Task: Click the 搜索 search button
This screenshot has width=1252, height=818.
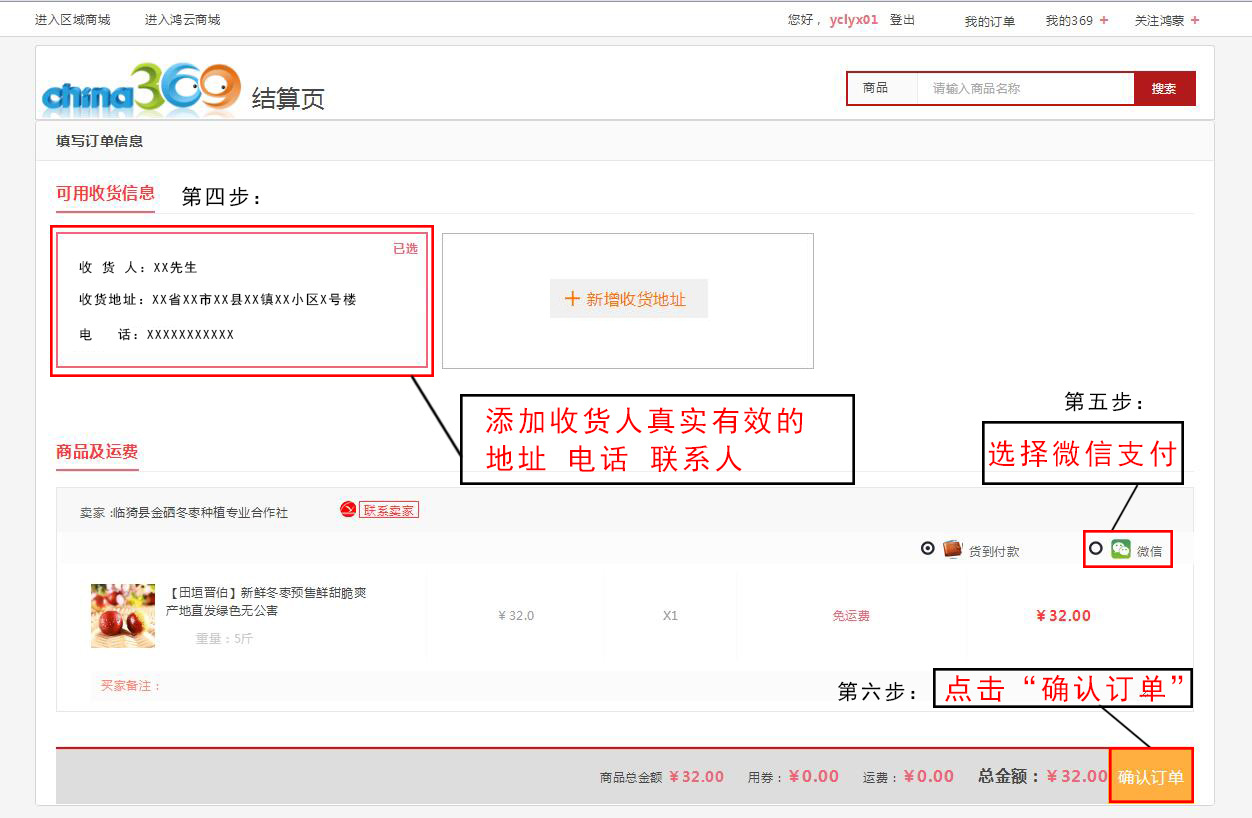Action: [x=1164, y=88]
